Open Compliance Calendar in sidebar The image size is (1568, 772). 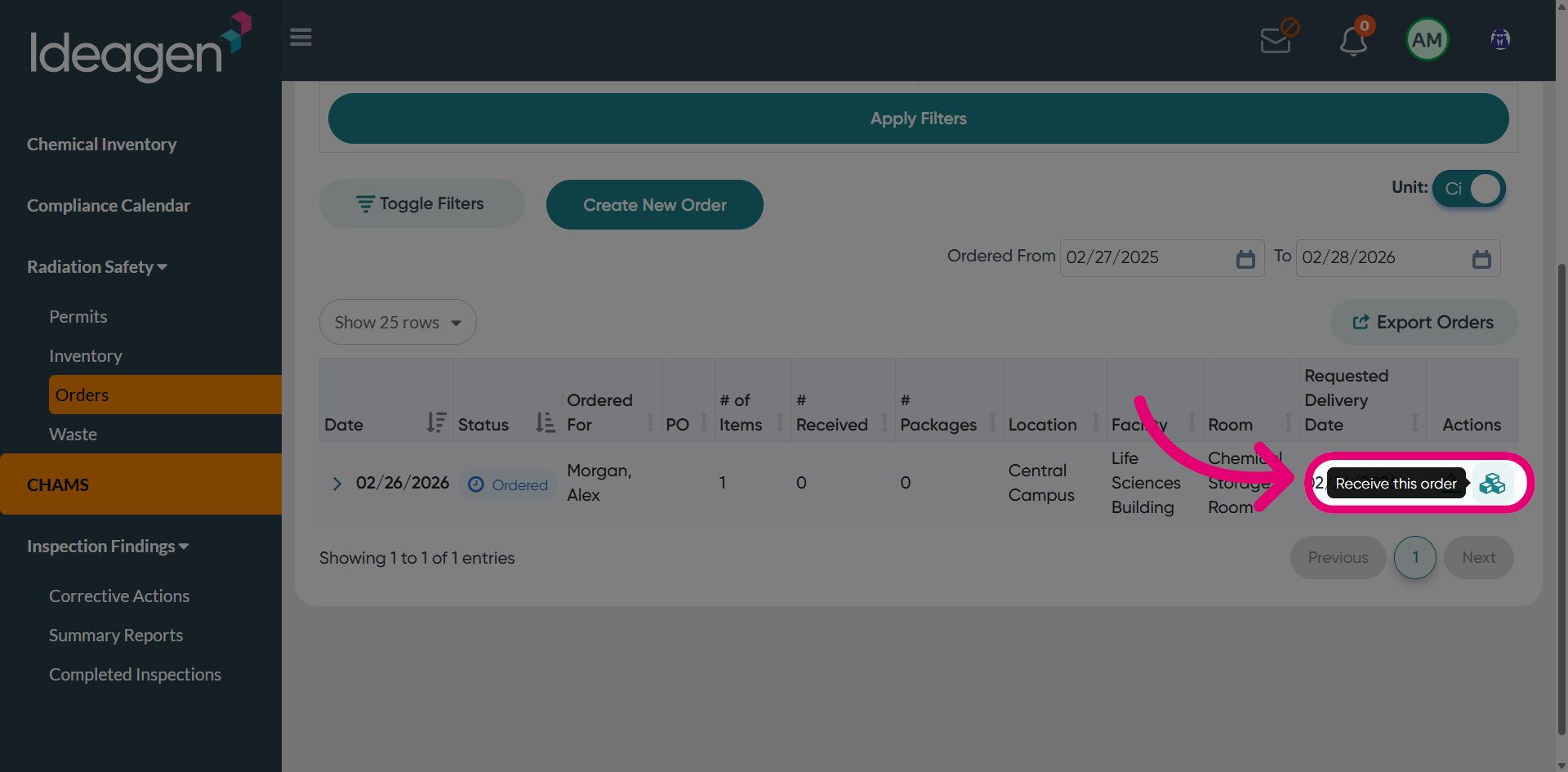109,206
